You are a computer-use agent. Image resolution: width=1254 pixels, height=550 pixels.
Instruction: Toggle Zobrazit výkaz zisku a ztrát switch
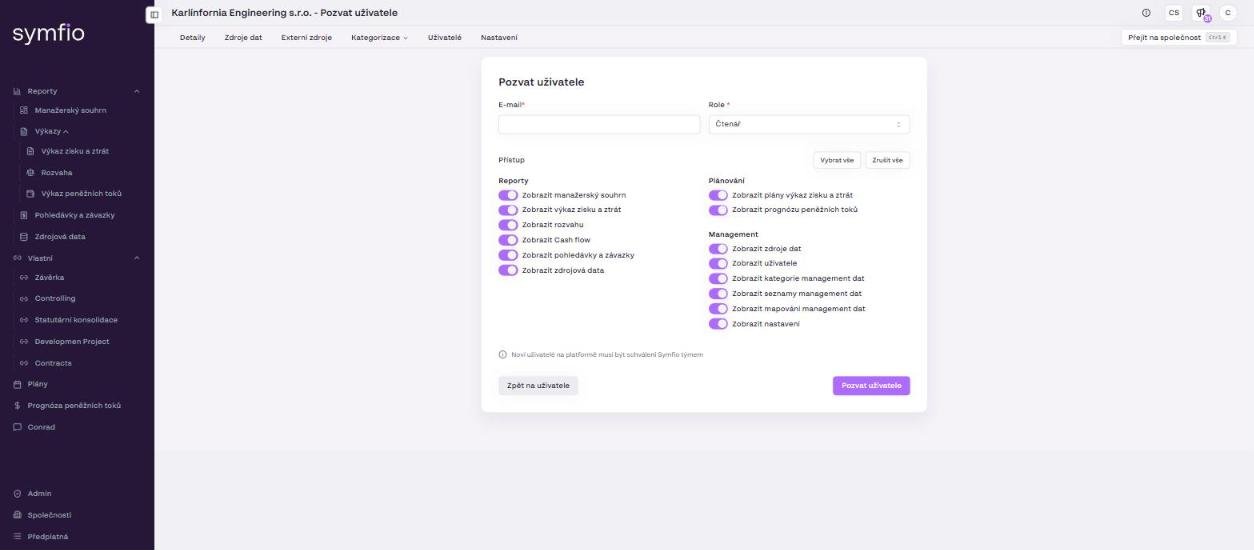(508, 210)
